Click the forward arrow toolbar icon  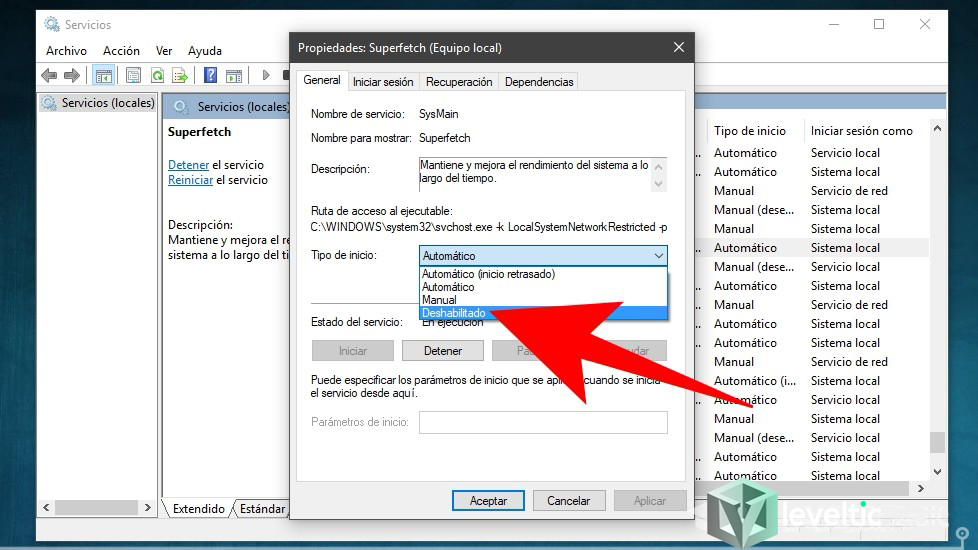click(x=71, y=75)
